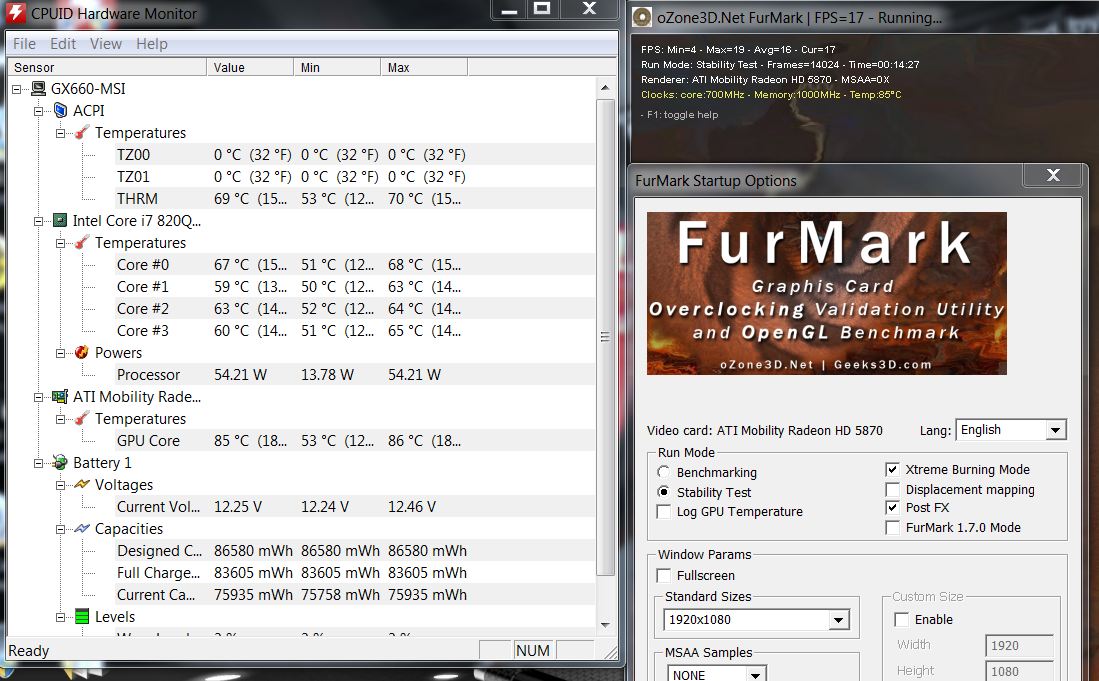This screenshot has width=1099, height=681.
Task: Click the Max column header
Action: point(422,67)
